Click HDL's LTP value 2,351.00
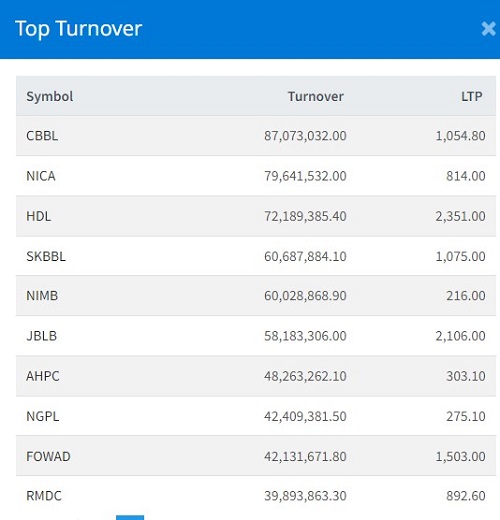The height and width of the screenshot is (520, 500). tap(460, 216)
